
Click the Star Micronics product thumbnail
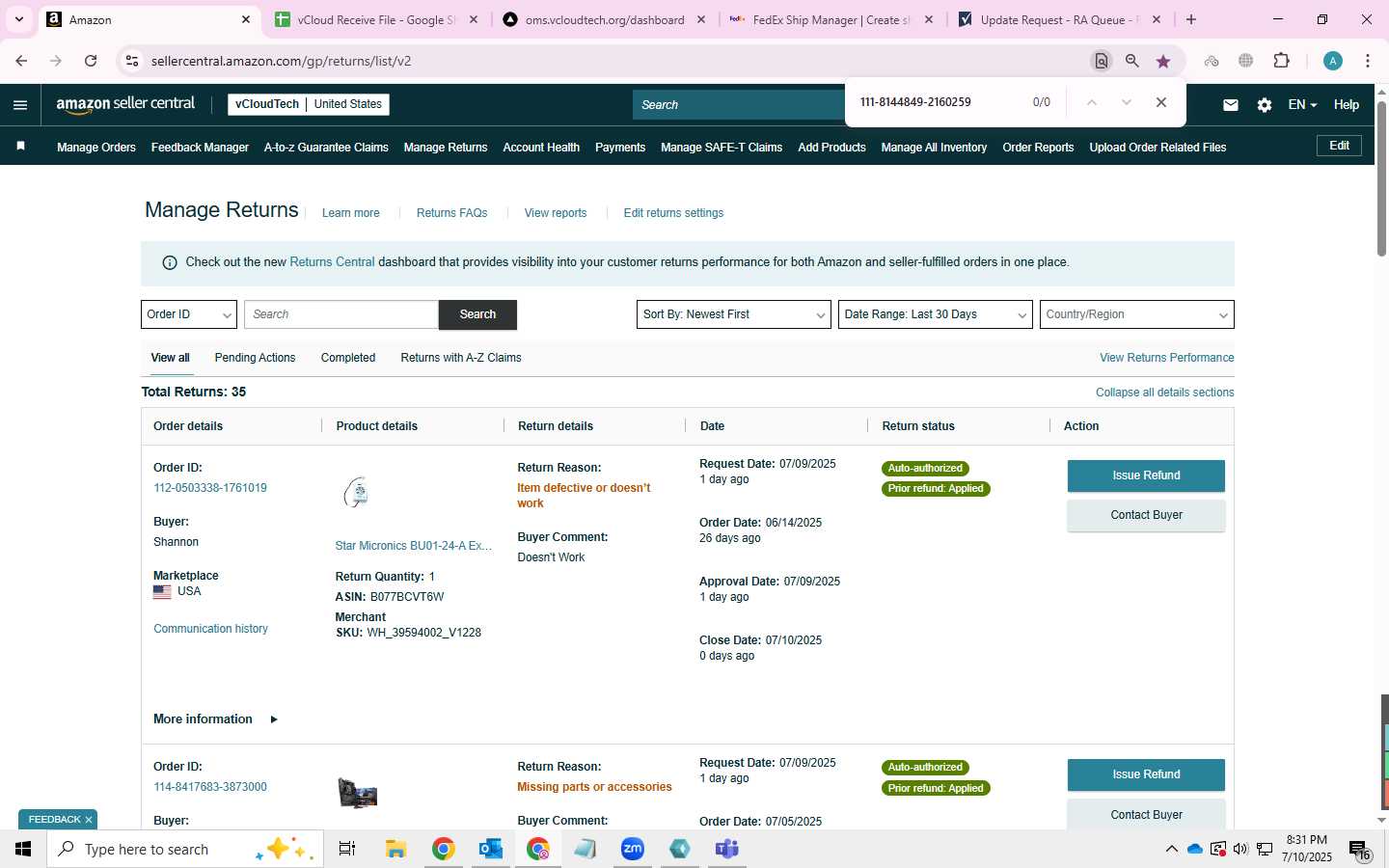pos(357,492)
